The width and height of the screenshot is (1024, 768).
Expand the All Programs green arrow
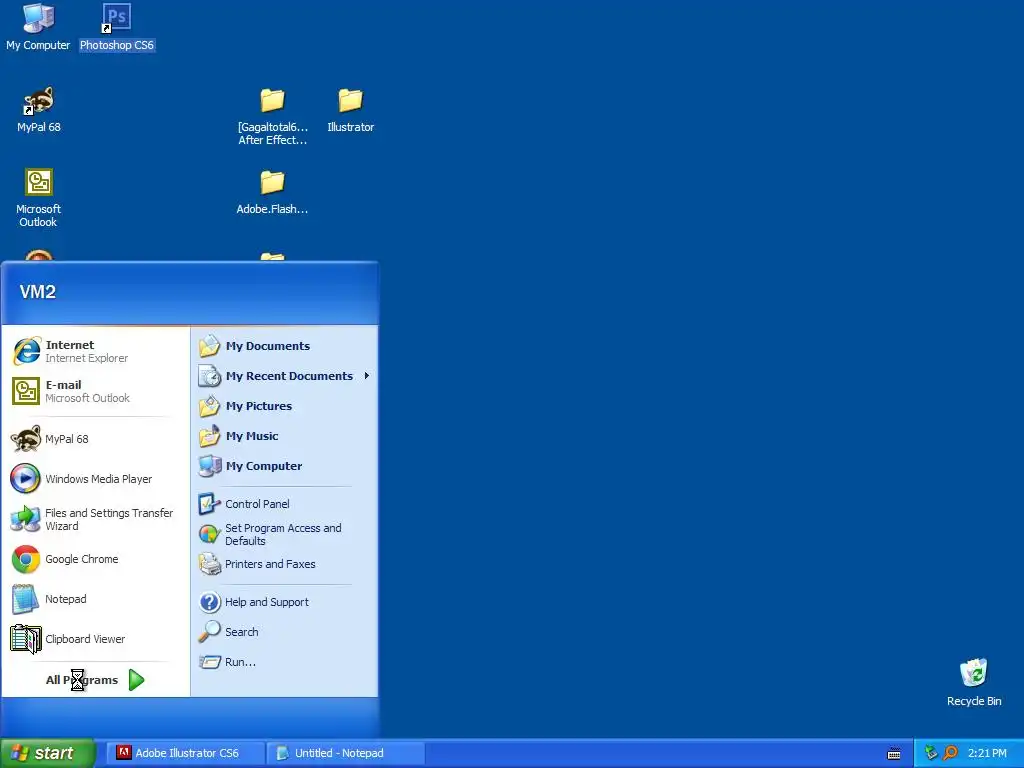[136, 680]
